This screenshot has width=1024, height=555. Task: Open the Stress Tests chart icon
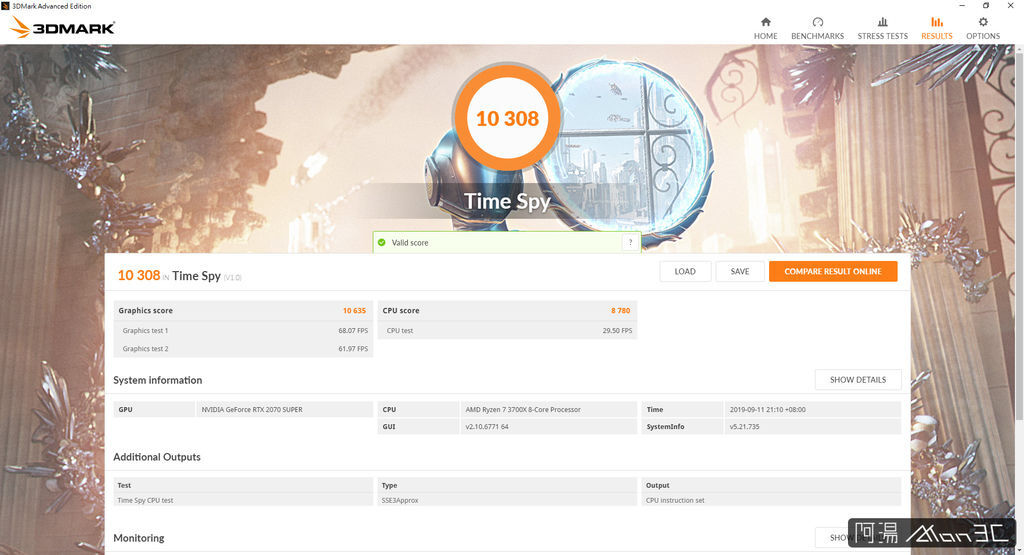882,22
